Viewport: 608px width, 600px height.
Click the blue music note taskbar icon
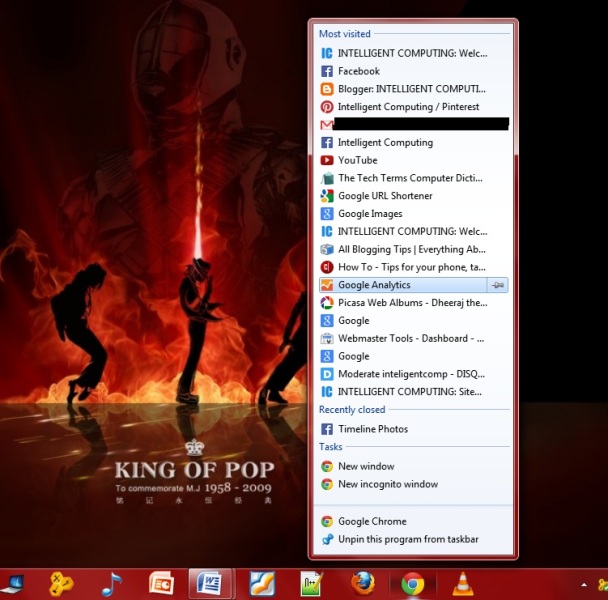[x=112, y=584]
